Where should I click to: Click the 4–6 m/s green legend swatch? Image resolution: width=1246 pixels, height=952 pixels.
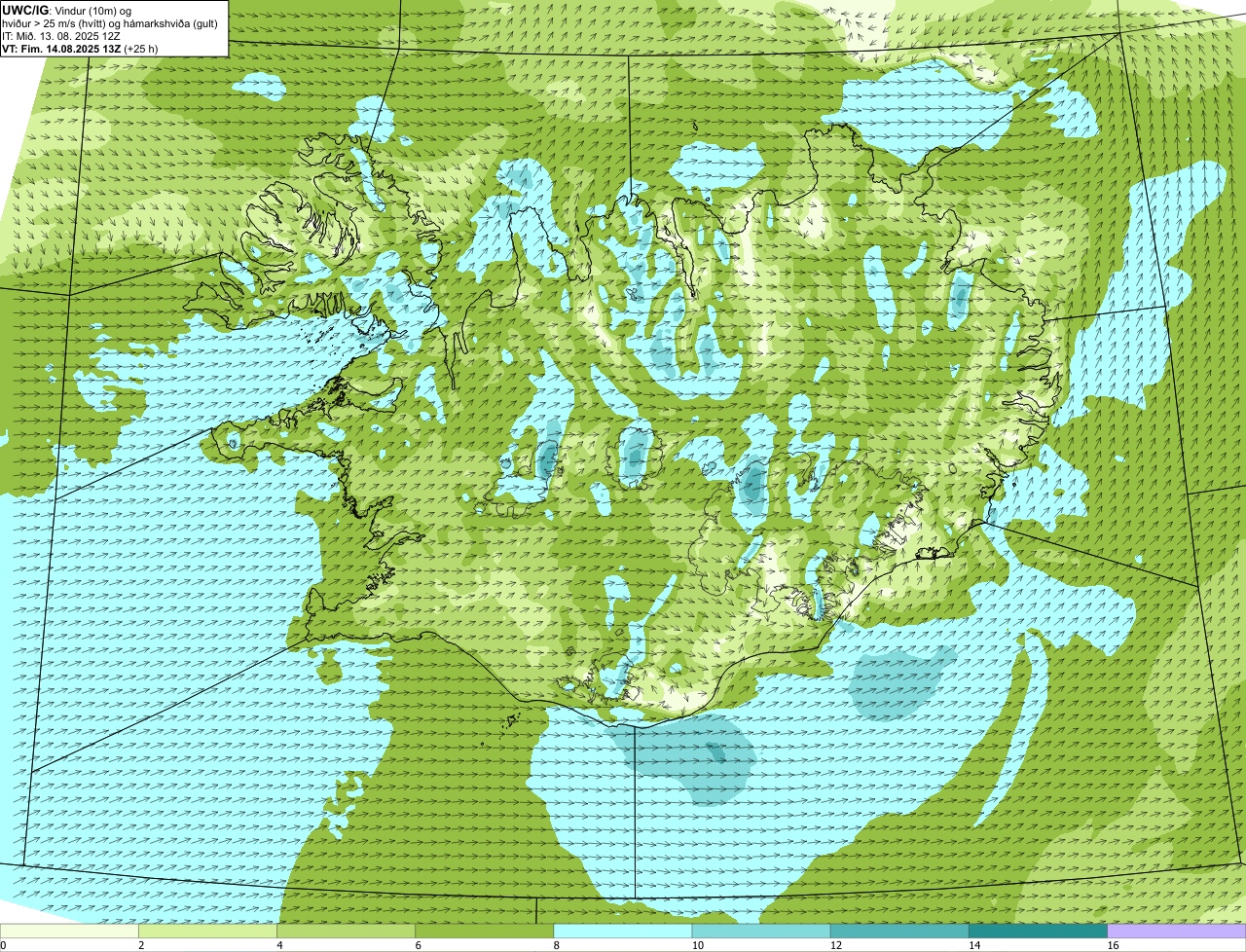coord(347,931)
